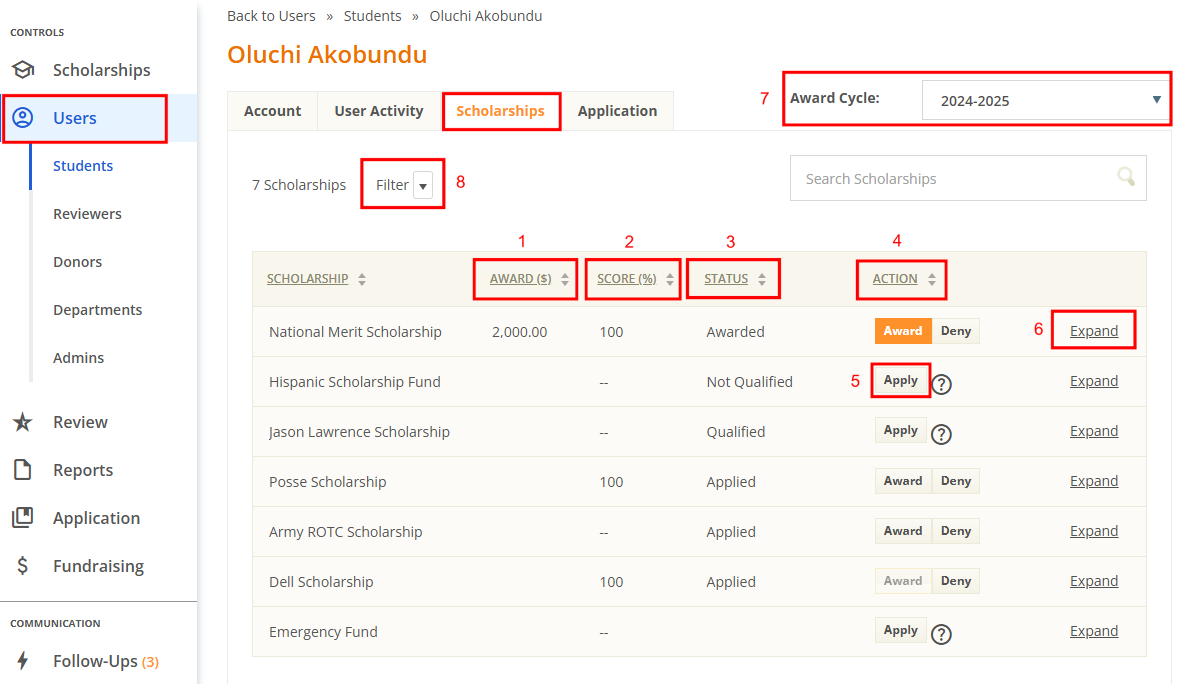This screenshot has height=684, width=1178.
Task: Click the magnifying glass in scholarship search
Action: 1125,177
